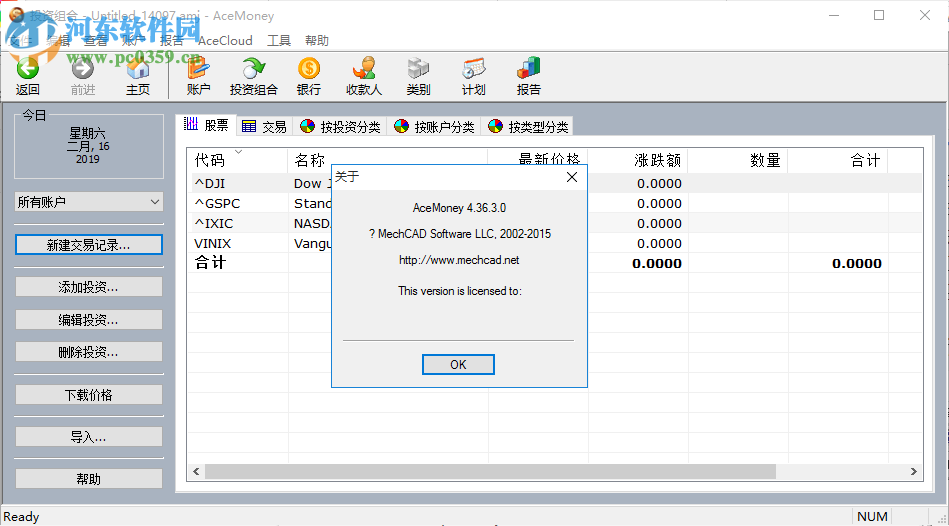Open Categories (类别) toolbar icon
949x526 pixels.
tap(418, 68)
